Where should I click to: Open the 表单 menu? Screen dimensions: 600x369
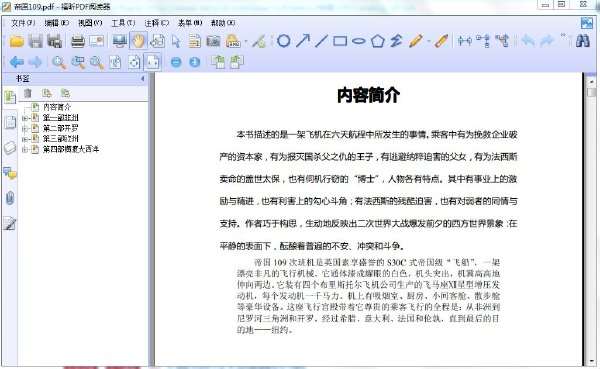[x=190, y=23]
